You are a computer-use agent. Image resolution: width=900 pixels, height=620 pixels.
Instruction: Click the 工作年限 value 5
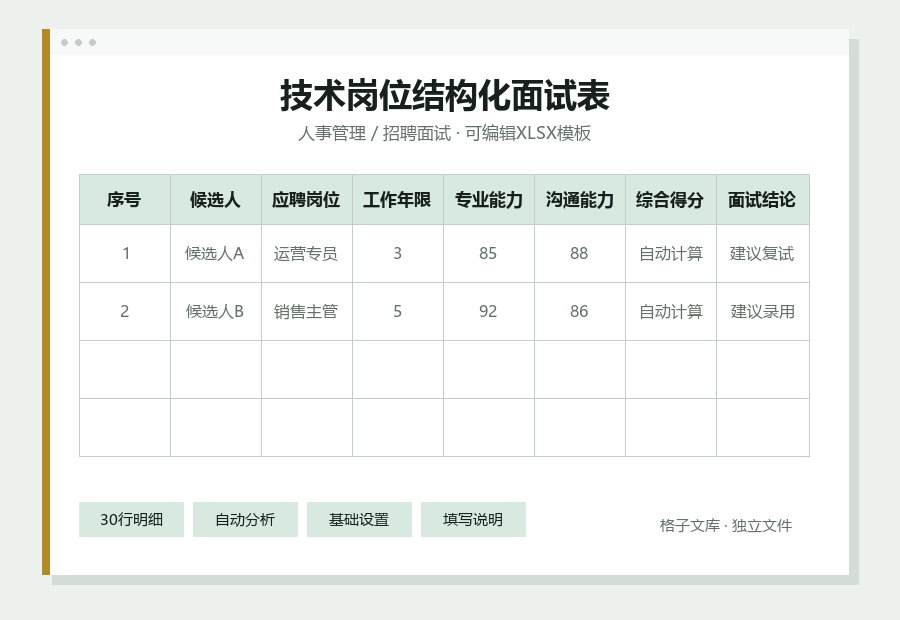coord(398,311)
